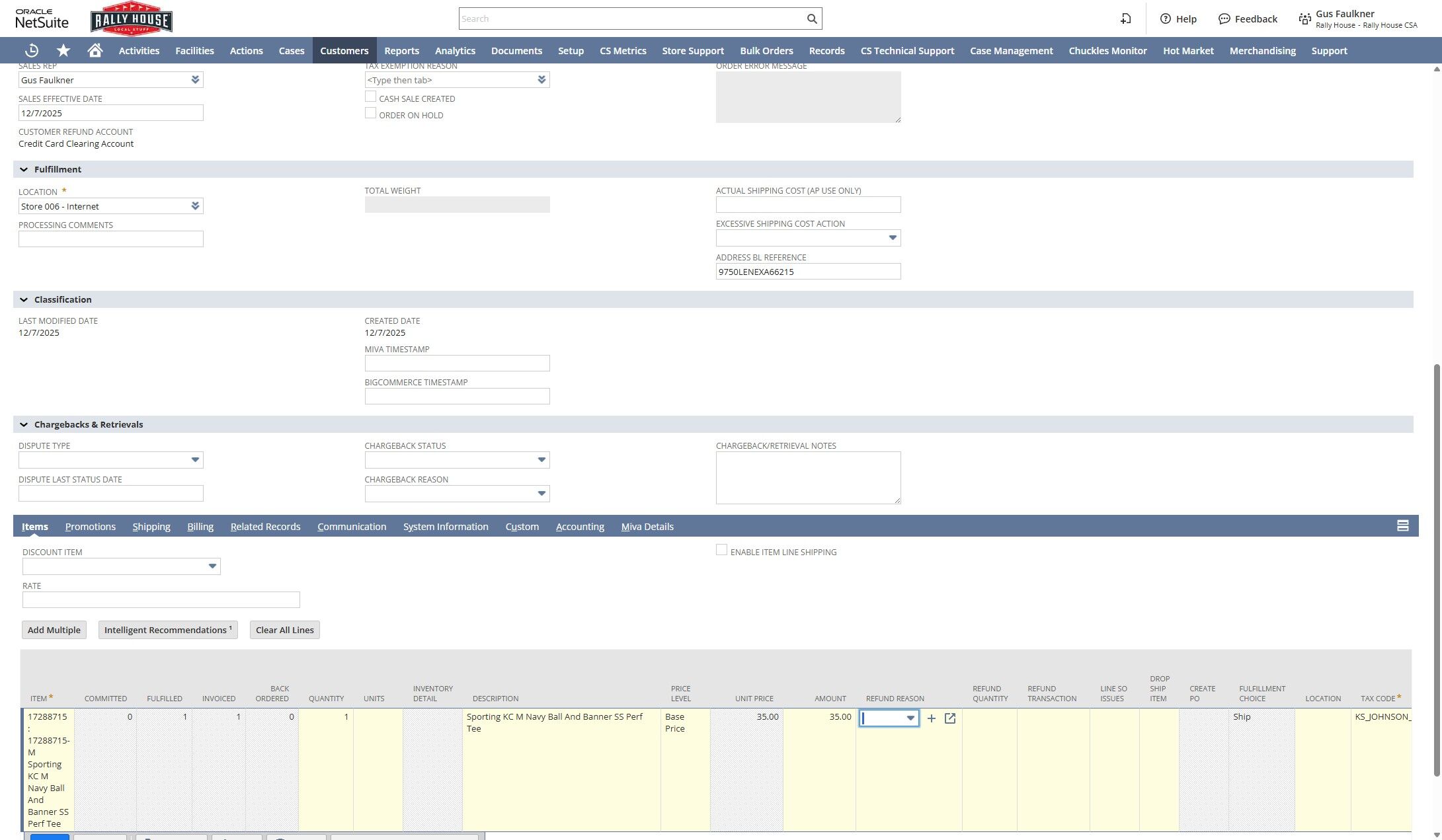Screen dimensions: 1442x840
Task: Click the Intelligent Recommendations button
Action: tap(168, 630)
